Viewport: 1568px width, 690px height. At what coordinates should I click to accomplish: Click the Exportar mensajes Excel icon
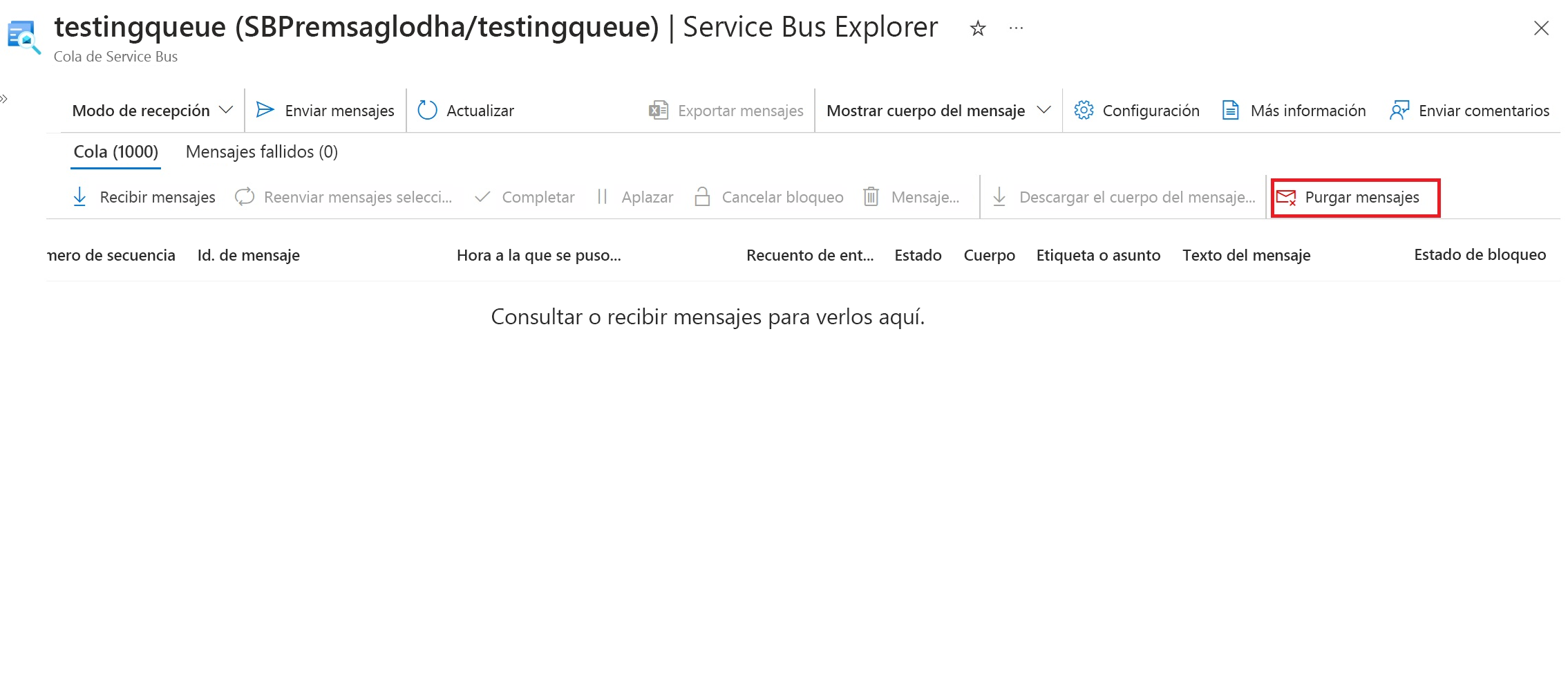pos(659,110)
